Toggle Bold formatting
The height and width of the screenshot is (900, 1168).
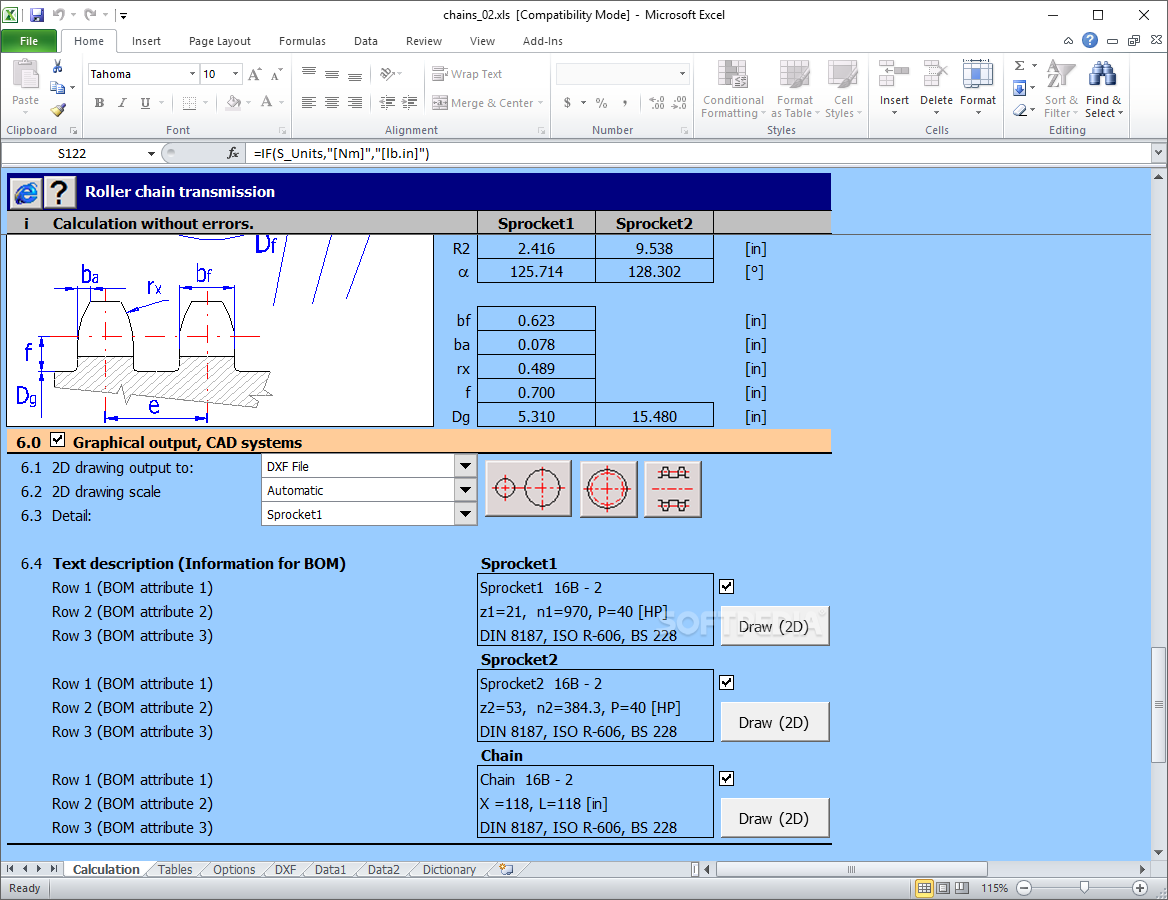(x=99, y=103)
